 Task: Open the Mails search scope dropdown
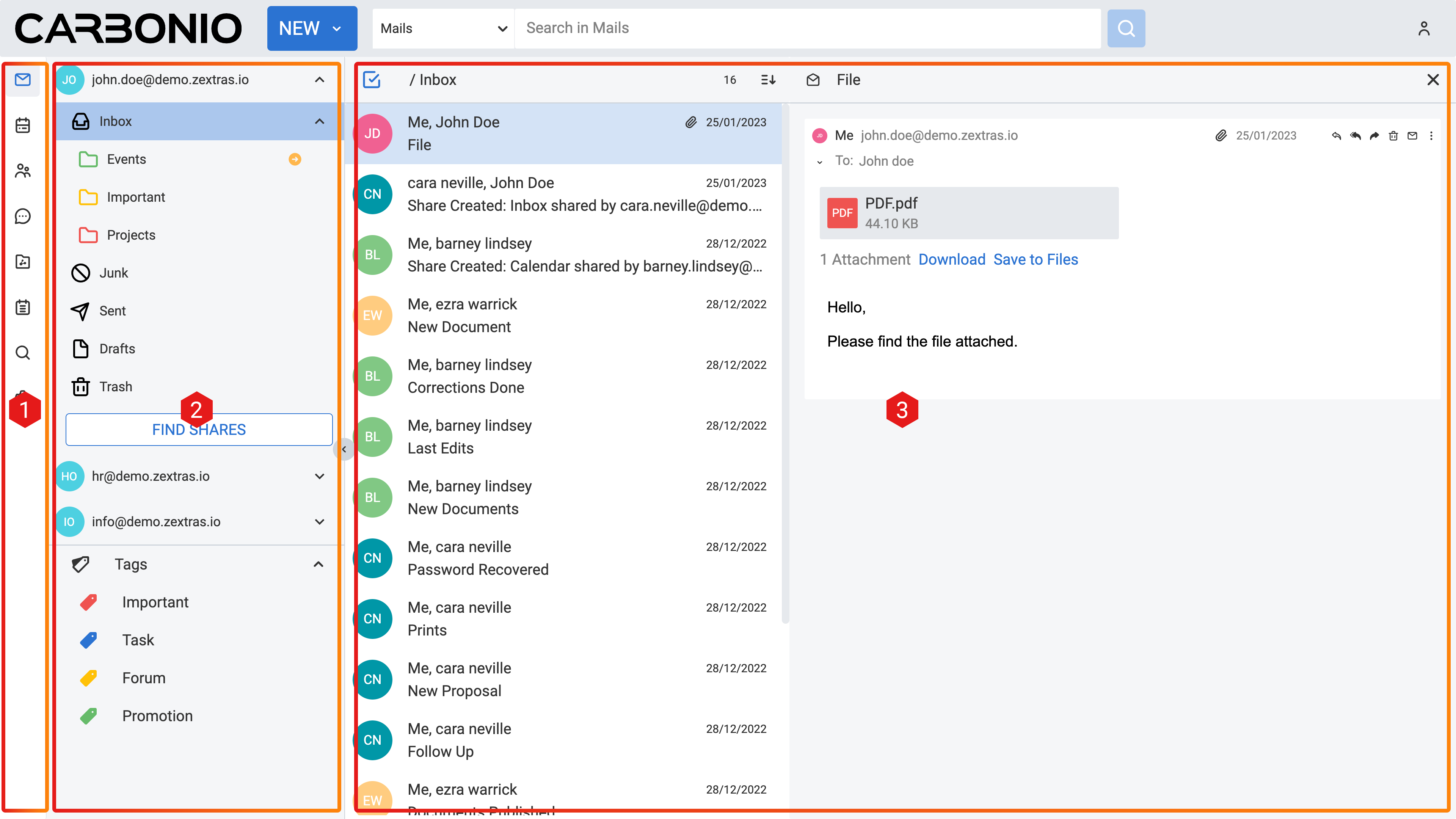[x=443, y=28]
